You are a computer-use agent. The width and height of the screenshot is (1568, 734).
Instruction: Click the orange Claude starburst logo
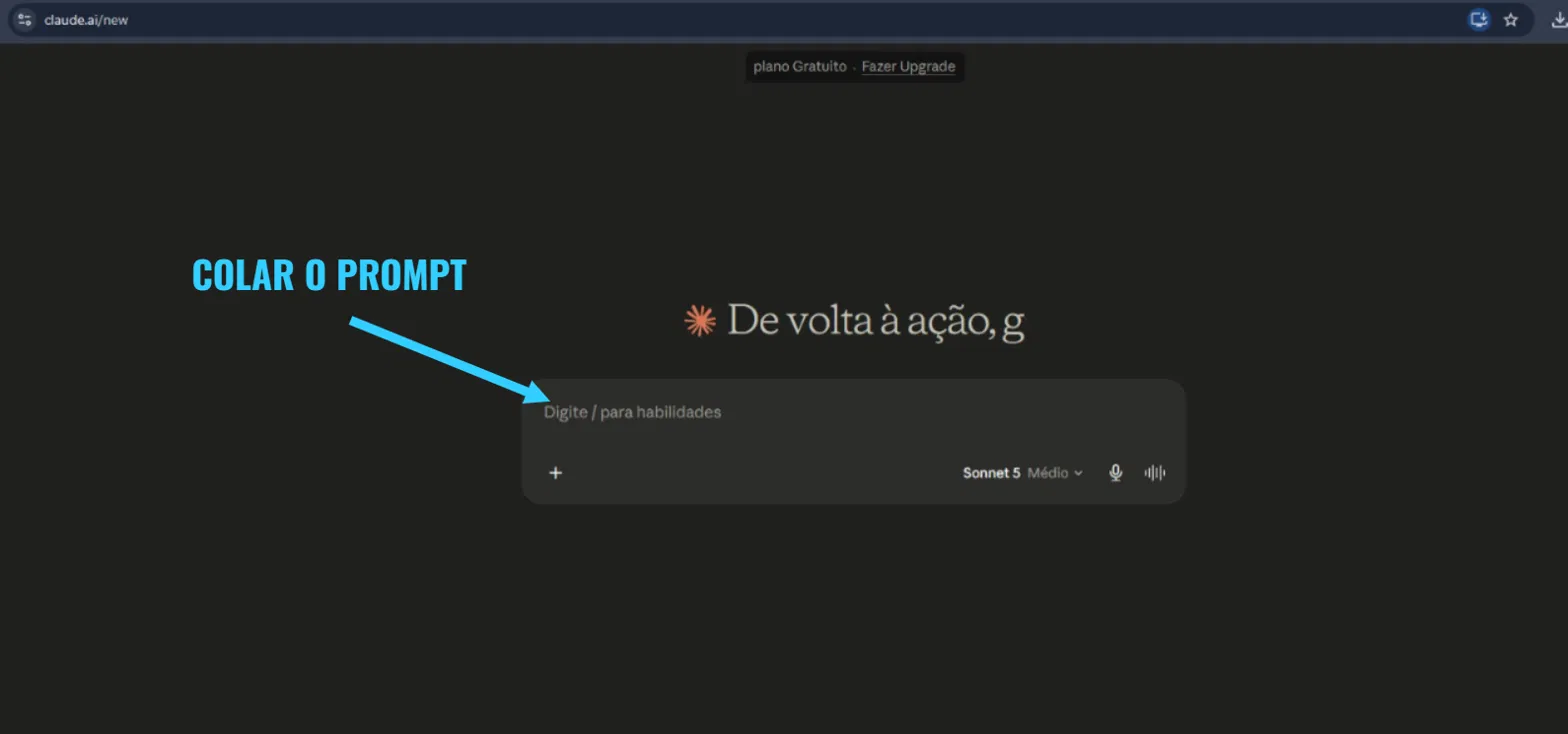tap(700, 321)
